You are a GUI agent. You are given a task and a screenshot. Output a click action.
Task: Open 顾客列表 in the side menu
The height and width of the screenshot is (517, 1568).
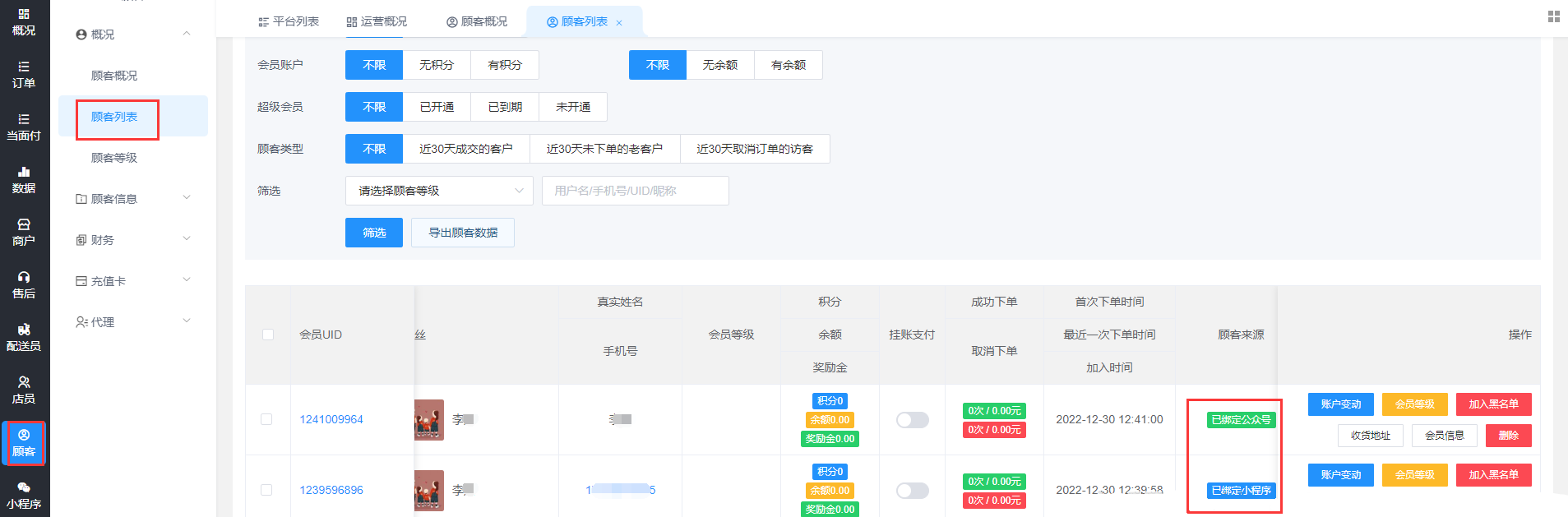point(114,117)
